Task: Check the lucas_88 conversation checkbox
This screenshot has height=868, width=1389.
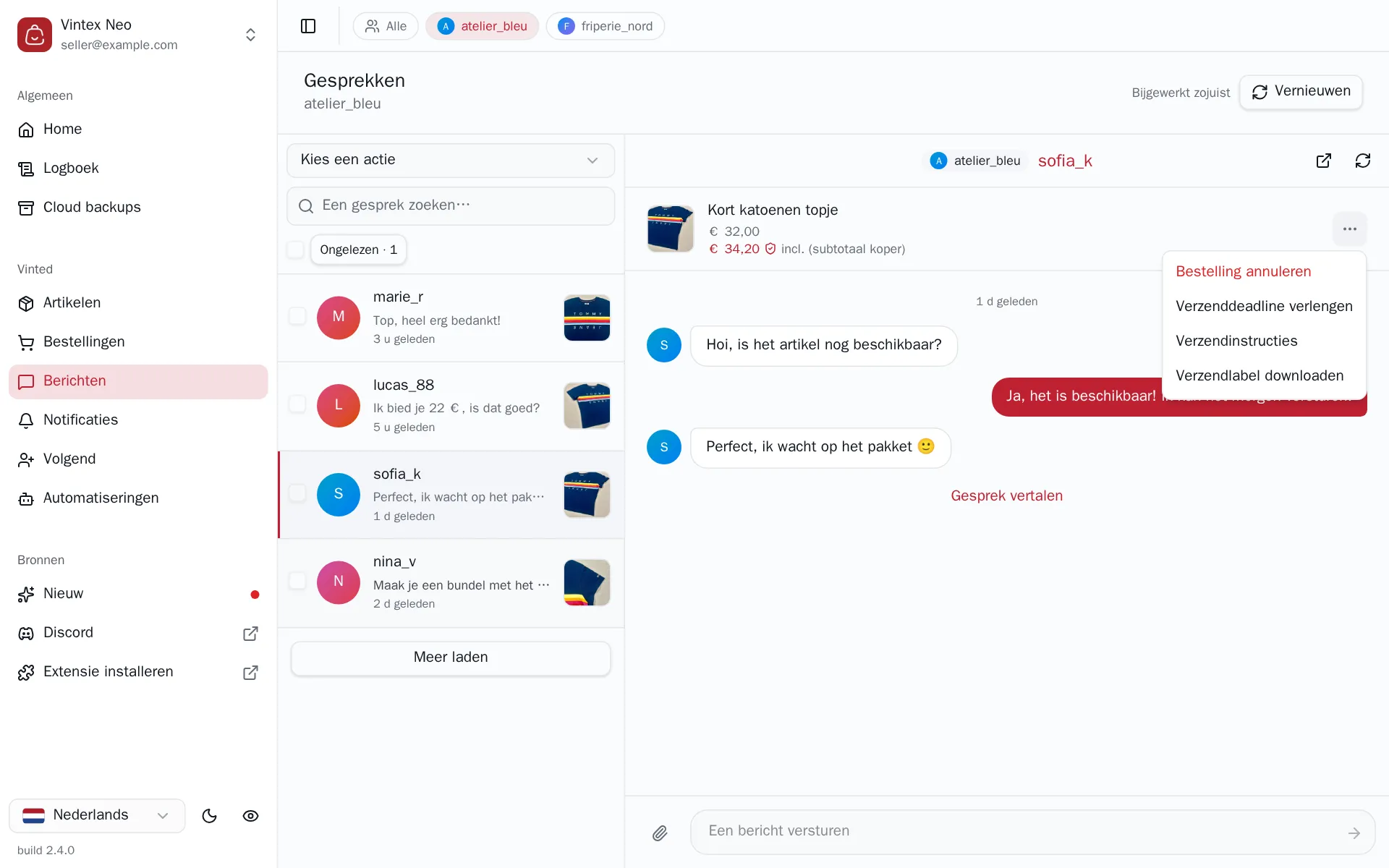Action: (x=297, y=404)
